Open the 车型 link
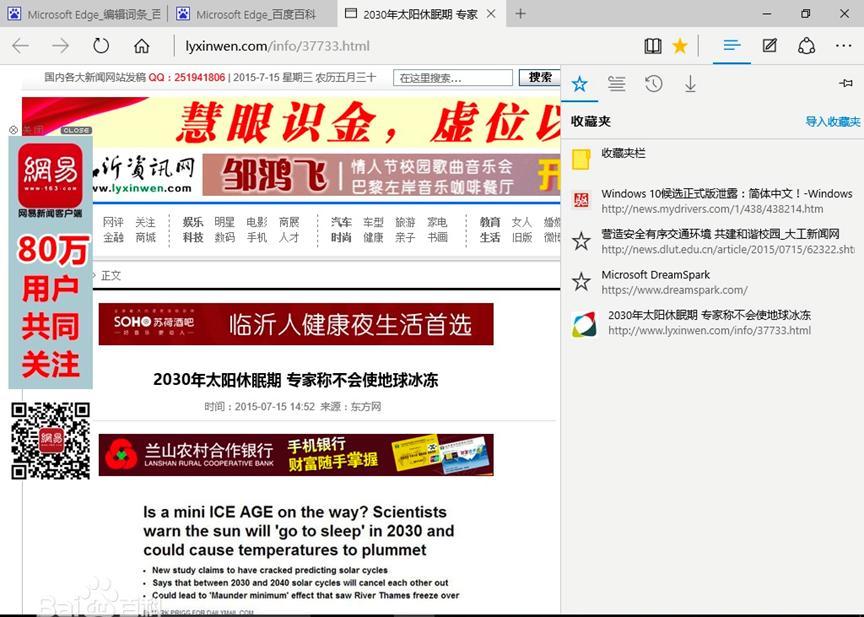 (x=373, y=222)
